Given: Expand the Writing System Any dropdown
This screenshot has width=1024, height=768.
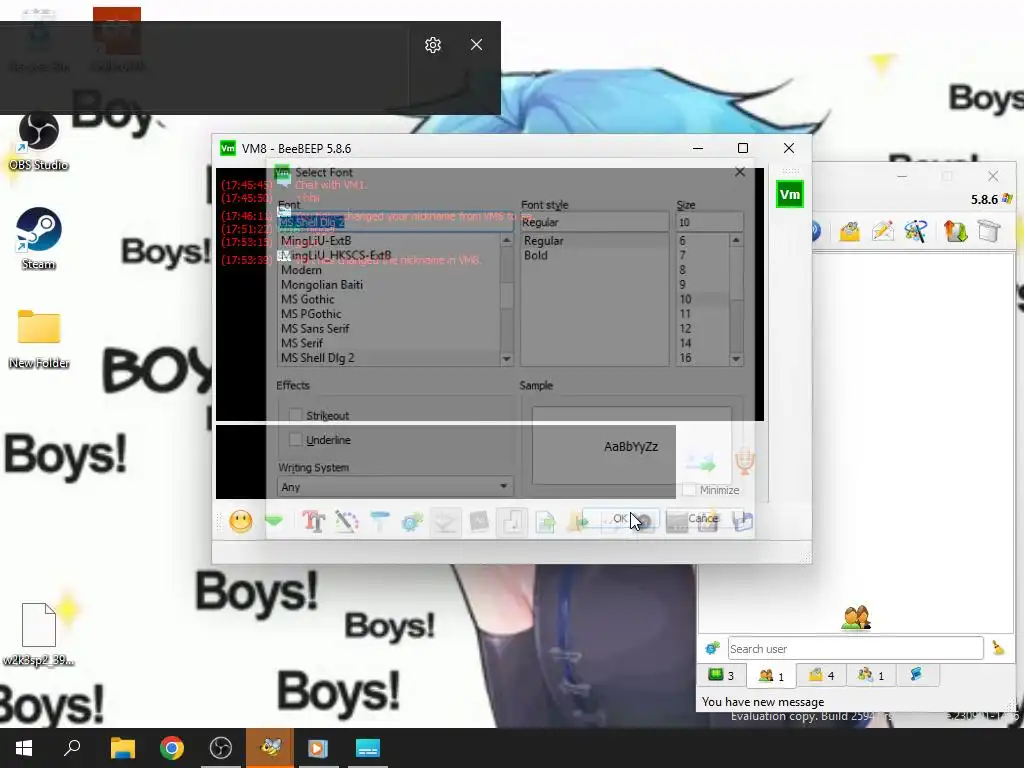Looking at the screenshot, I should pyautogui.click(x=395, y=487).
